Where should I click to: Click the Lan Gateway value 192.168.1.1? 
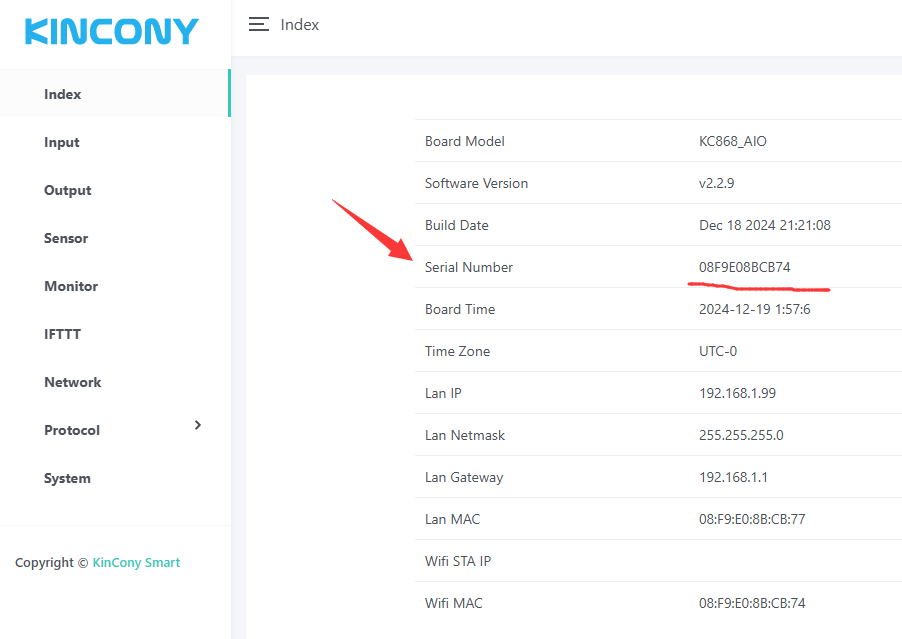pyautogui.click(x=733, y=477)
